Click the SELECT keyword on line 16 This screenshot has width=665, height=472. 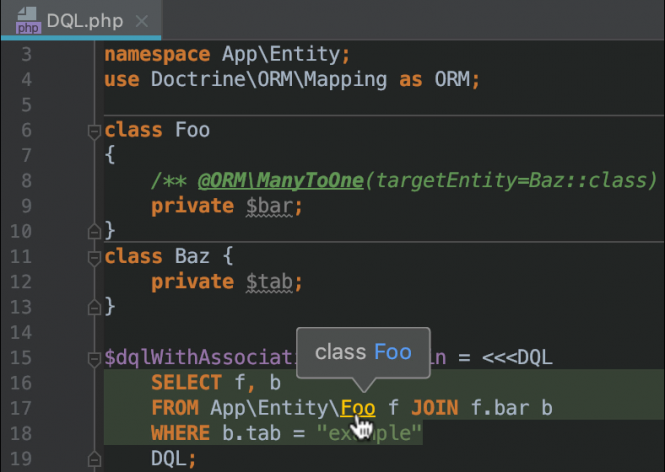(x=187, y=383)
